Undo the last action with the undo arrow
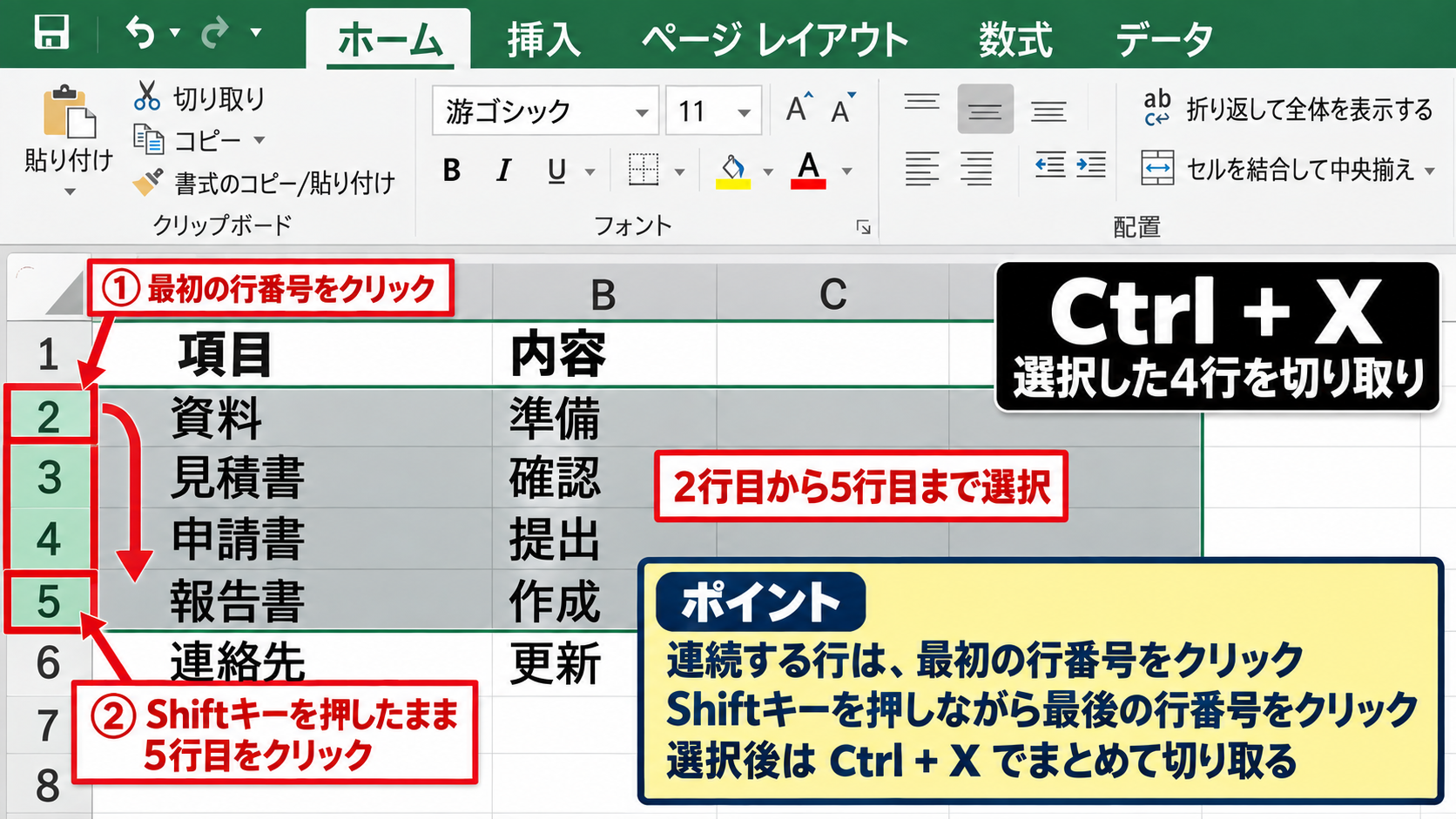 [x=140, y=32]
